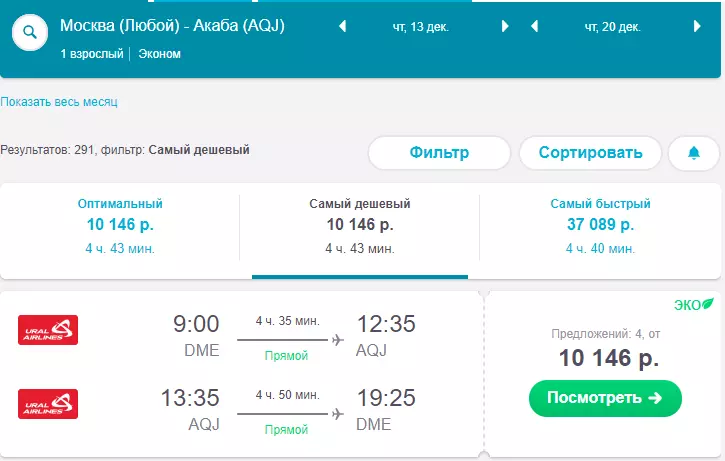The width and height of the screenshot is (725, 461).
Task: Open the Показать весь месяц link
Action: [x=59, y=102]
